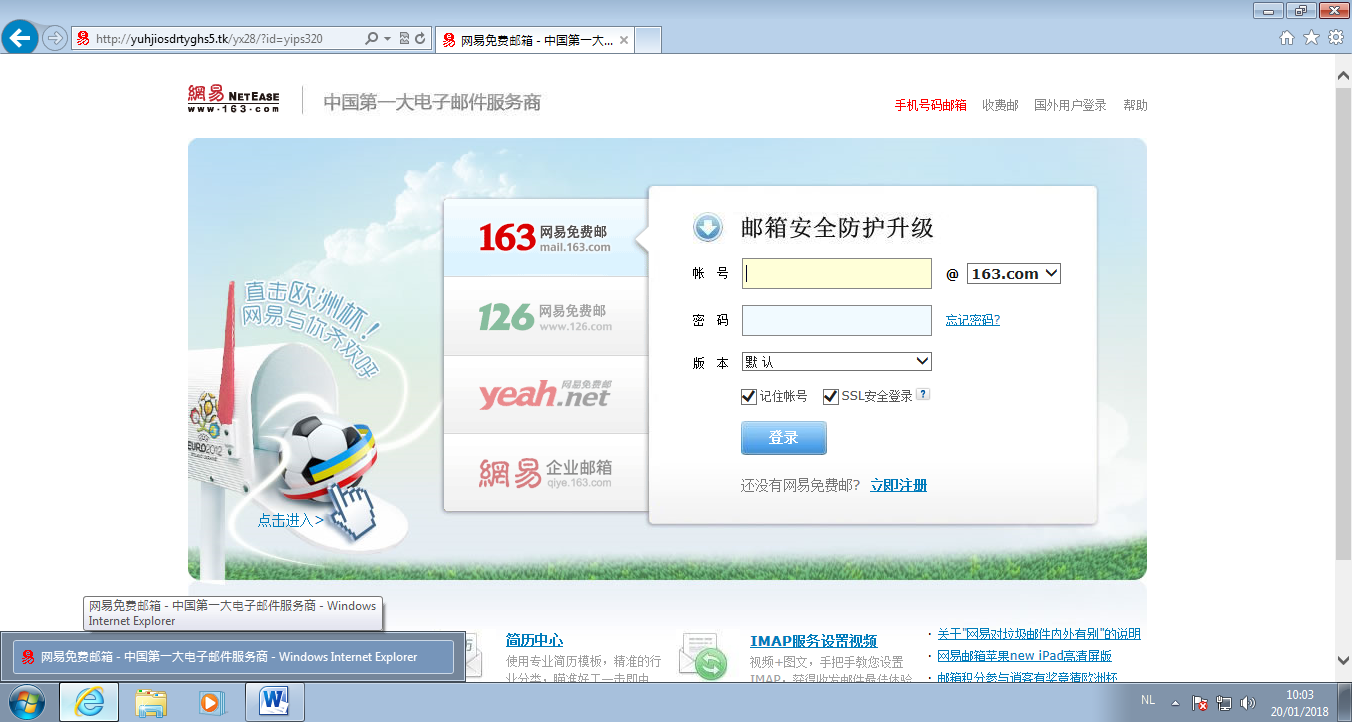The height and width of the screenshot is (722, 1352).
Task: Click Internet Explorer taskbar icon
Action: coord(89,702)
